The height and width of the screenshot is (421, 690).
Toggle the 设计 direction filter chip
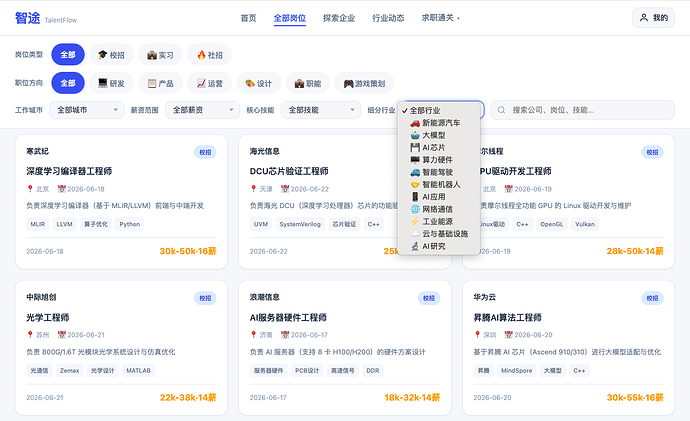tap(259, 83)
